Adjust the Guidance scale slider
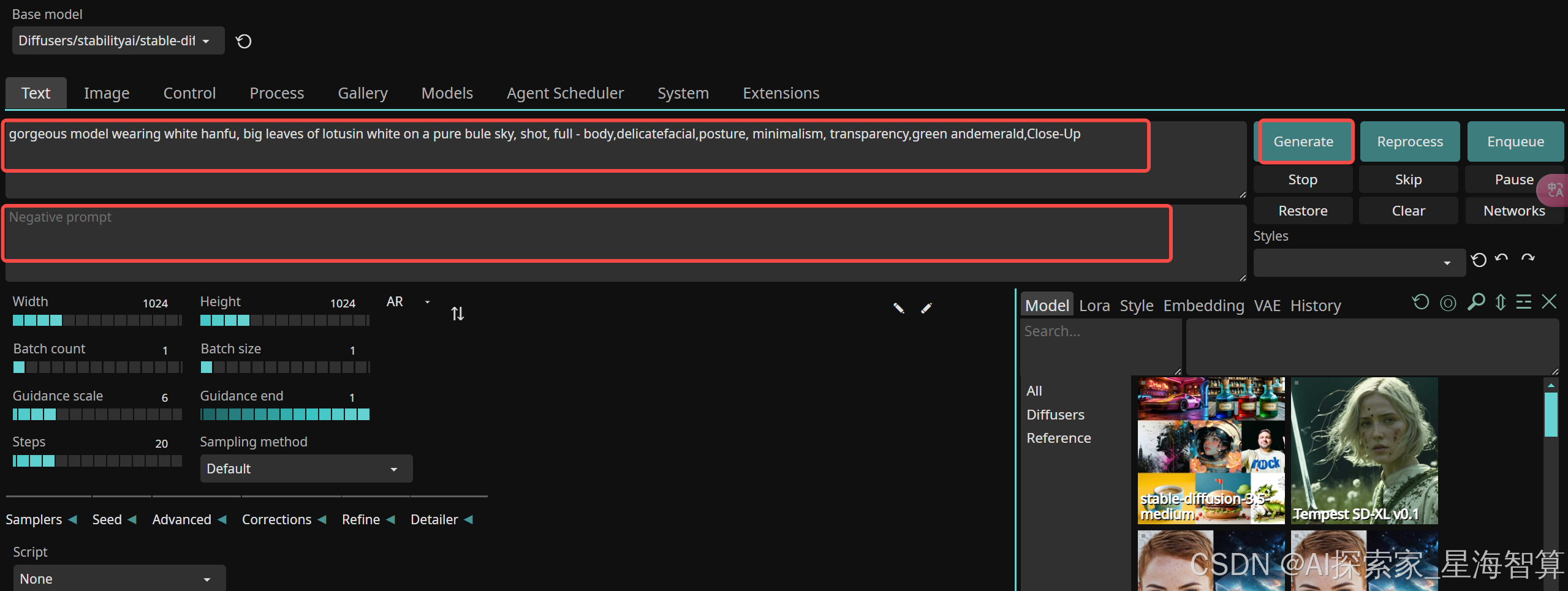Viewport: 1568px width, 591px height. pos(97,415)
